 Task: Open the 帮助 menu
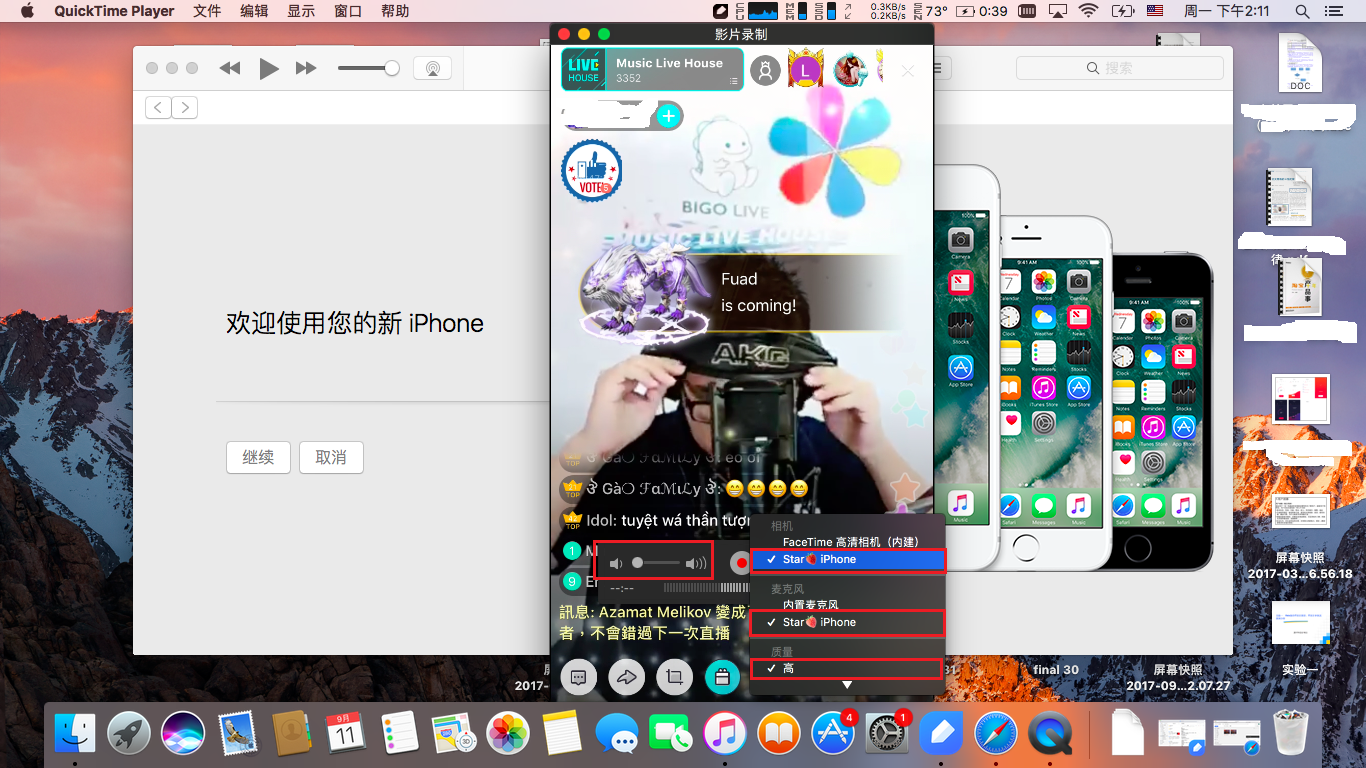coord(395,11)
